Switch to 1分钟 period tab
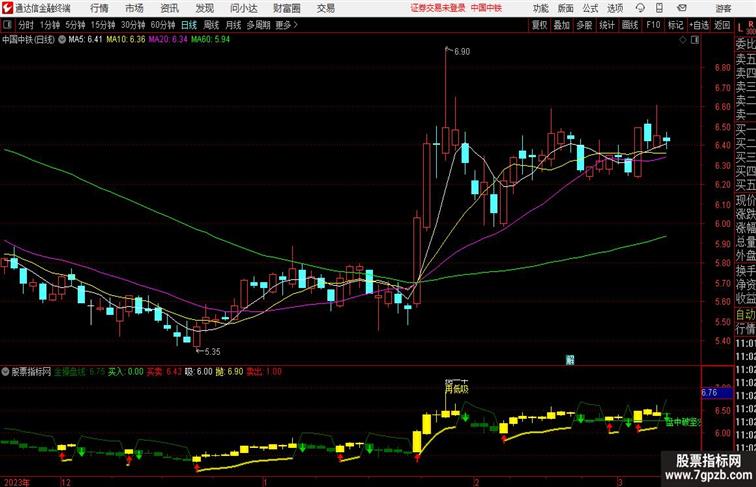This screenshot has width=756, height=487. click(50, 25)
